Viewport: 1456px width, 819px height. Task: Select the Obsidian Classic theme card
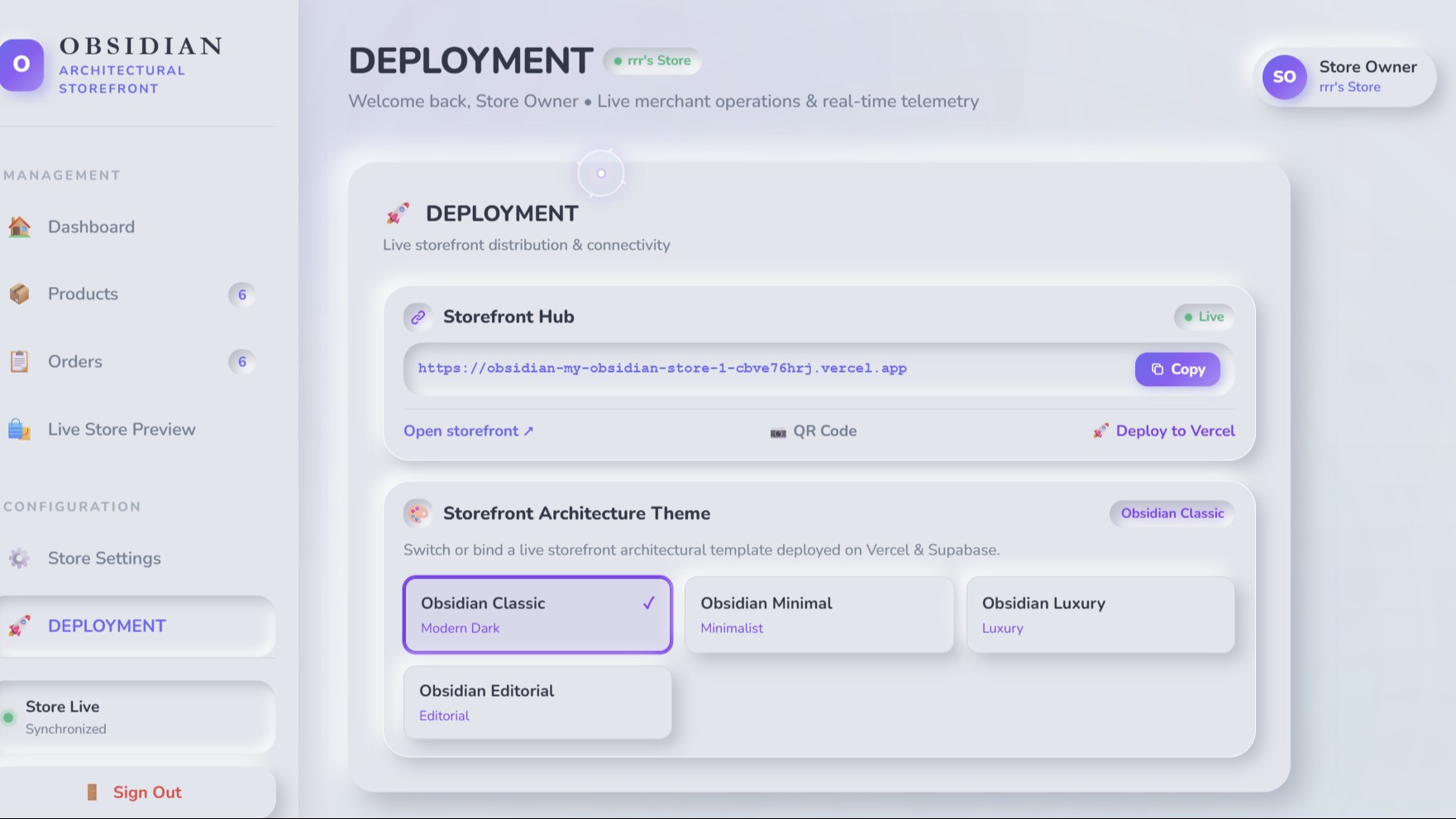537,615
